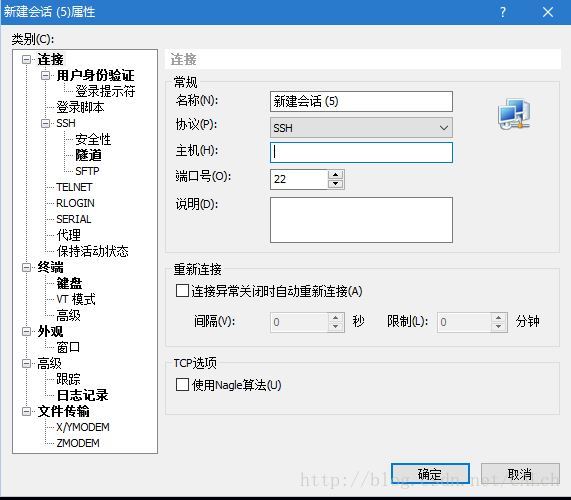This screenshot has width=571, height=500.
Task: Open the 登录提示符 settings
Action: coord(105,91)
